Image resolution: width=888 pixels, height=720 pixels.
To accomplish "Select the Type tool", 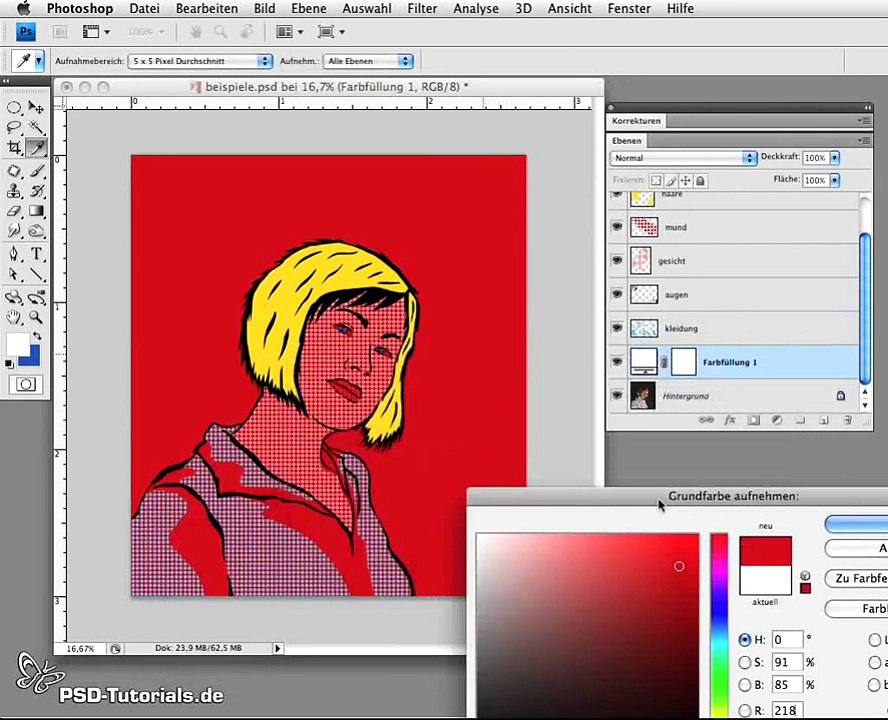I will click(x=36, y=254).
